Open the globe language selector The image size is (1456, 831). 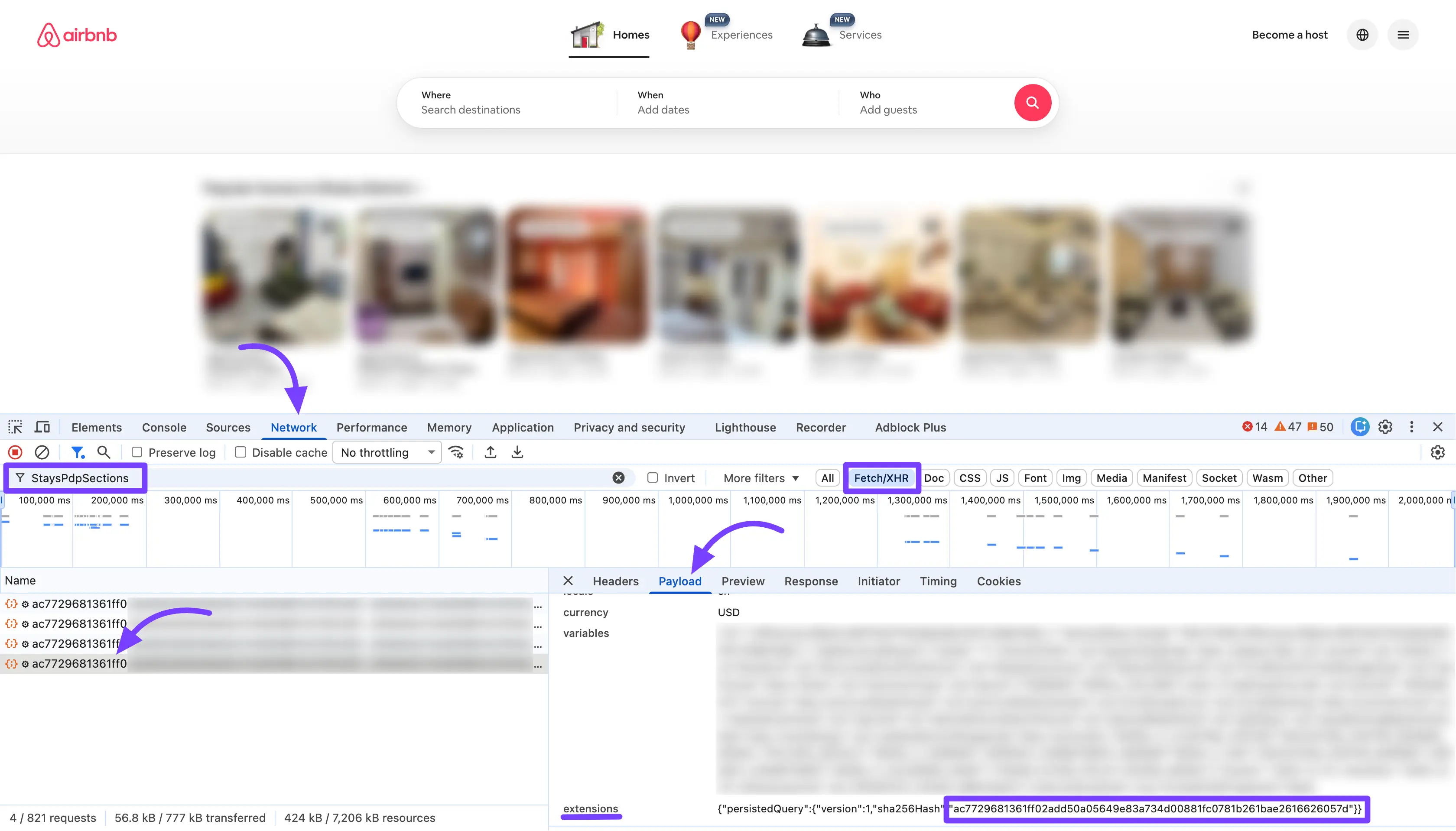(x=1362, y=35)
